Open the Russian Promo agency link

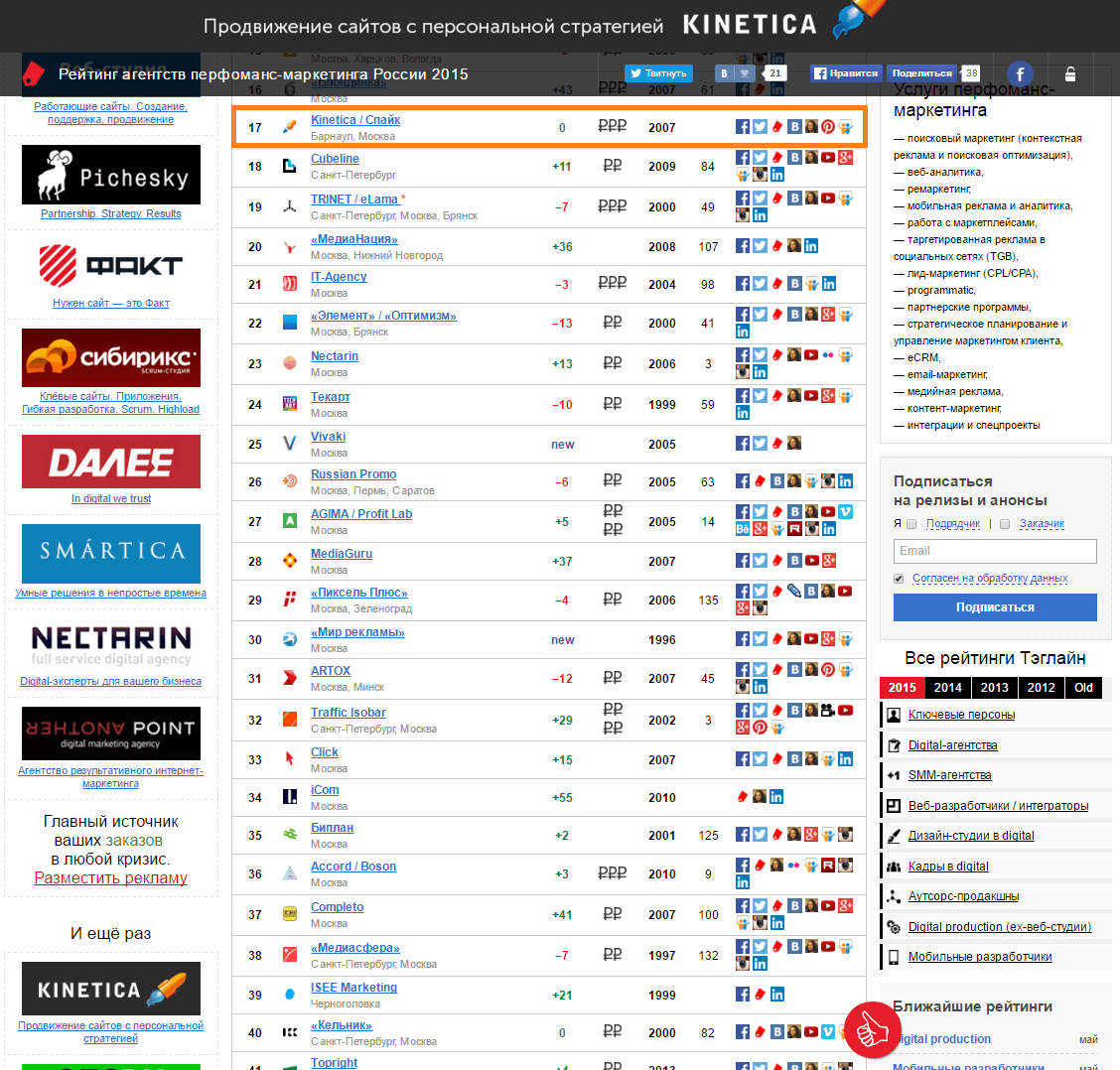(352, 474)
